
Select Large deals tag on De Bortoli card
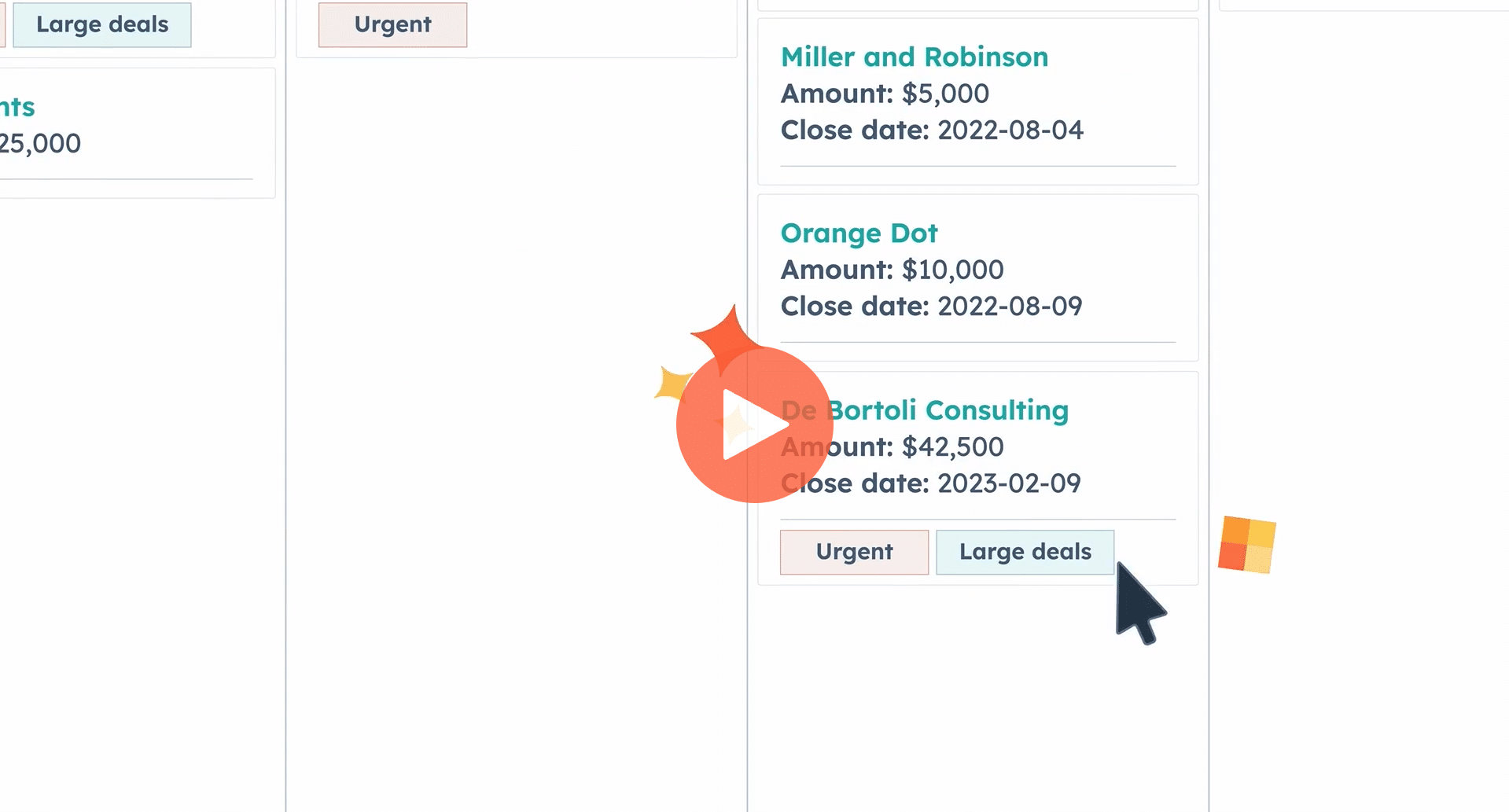click(1025, 552)
